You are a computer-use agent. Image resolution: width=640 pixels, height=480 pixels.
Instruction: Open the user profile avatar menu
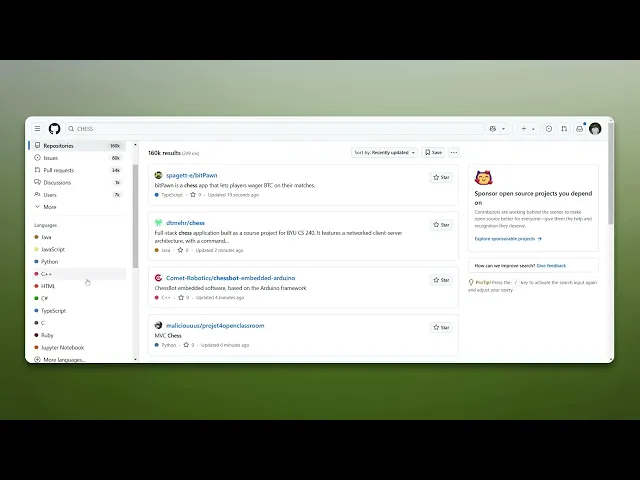pyautogui.click(x=595, y=129)
